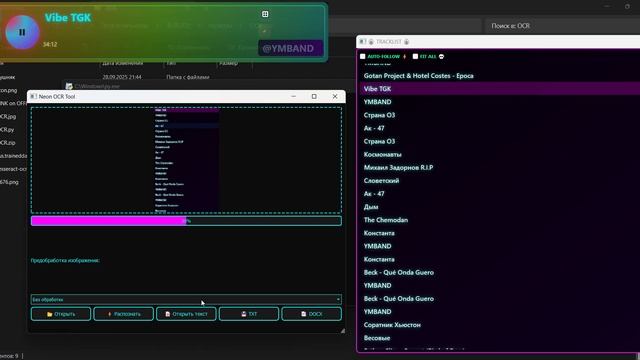Select the OCR.py file in Explorer
This screenshot has height=360, width=640.
pos(7,129)
